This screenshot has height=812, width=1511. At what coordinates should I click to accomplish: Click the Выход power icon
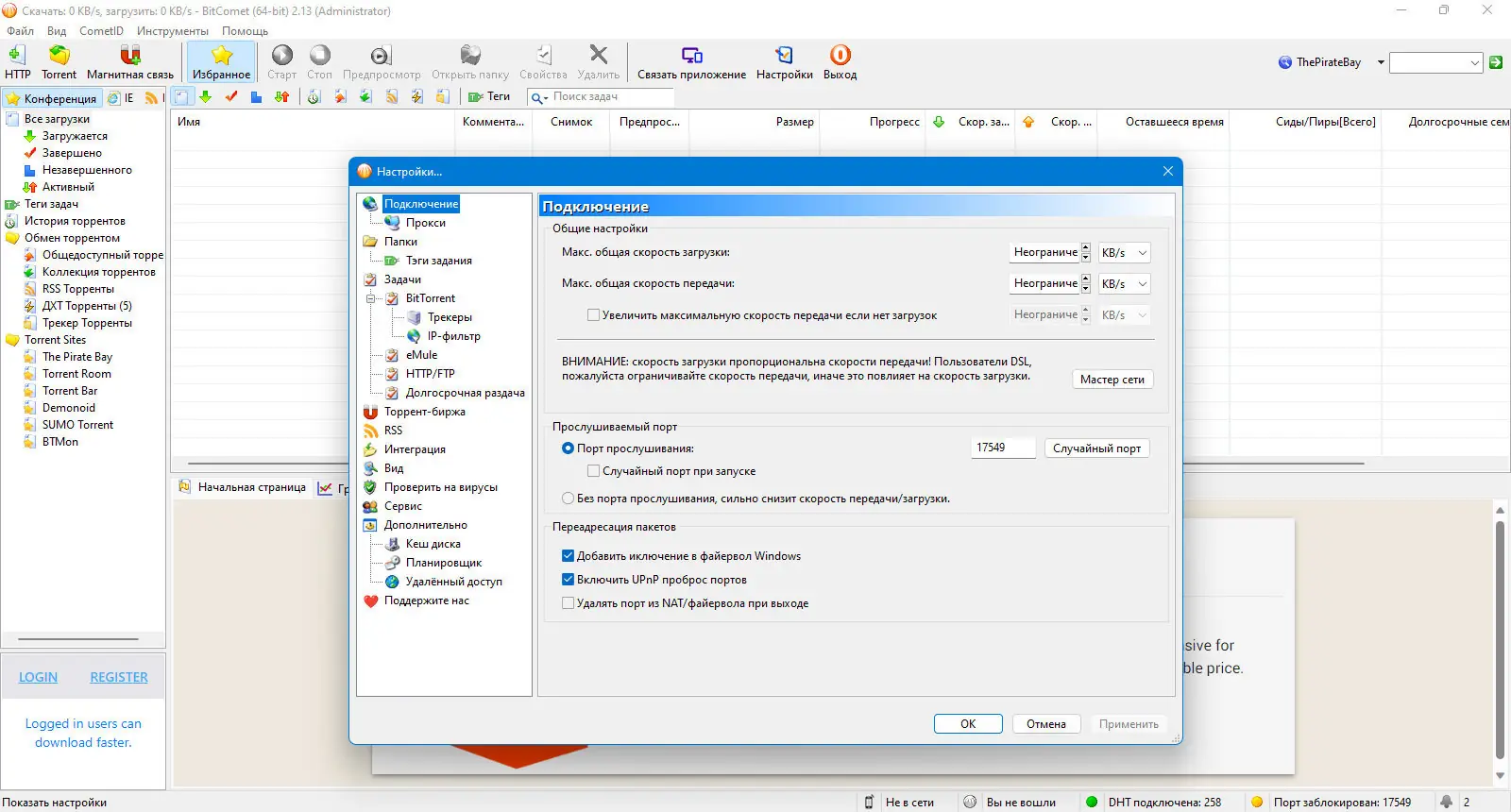(840, 55)
